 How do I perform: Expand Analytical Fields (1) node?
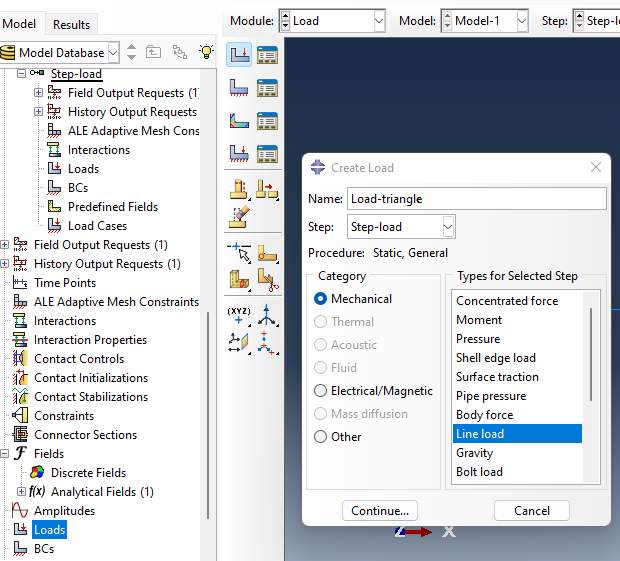tap(21, 491)
